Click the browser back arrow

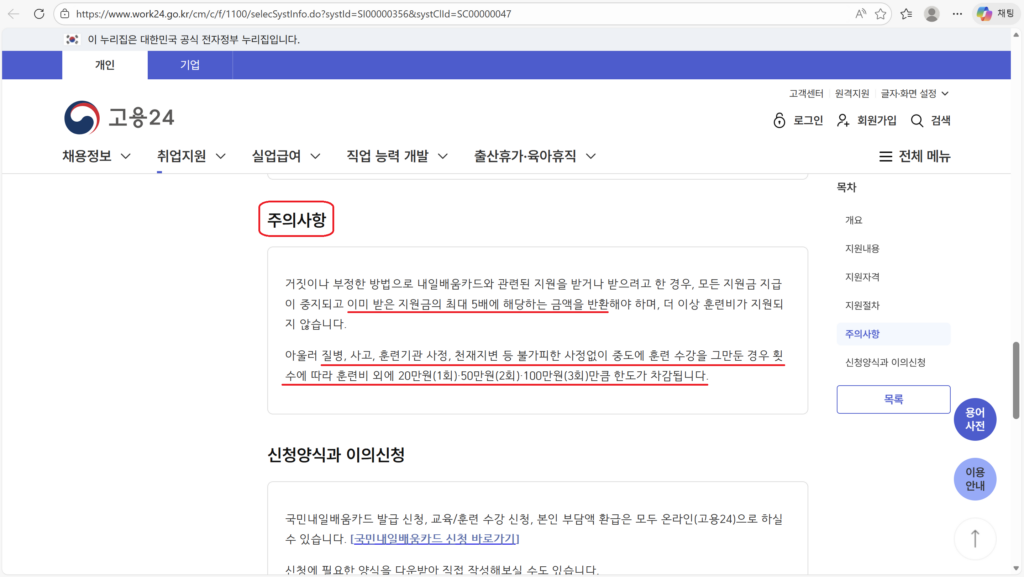coord(13,14)
